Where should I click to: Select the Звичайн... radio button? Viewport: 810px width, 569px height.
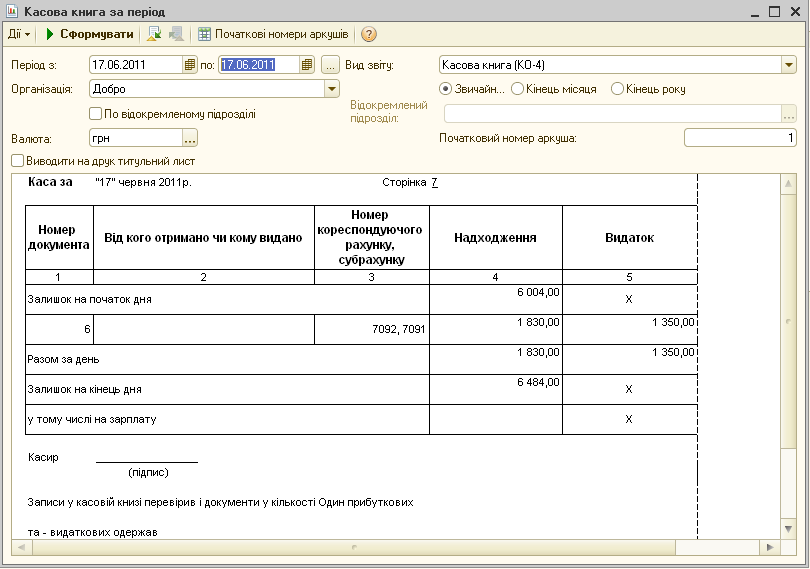pyautogui.click(x=445, y=89)
